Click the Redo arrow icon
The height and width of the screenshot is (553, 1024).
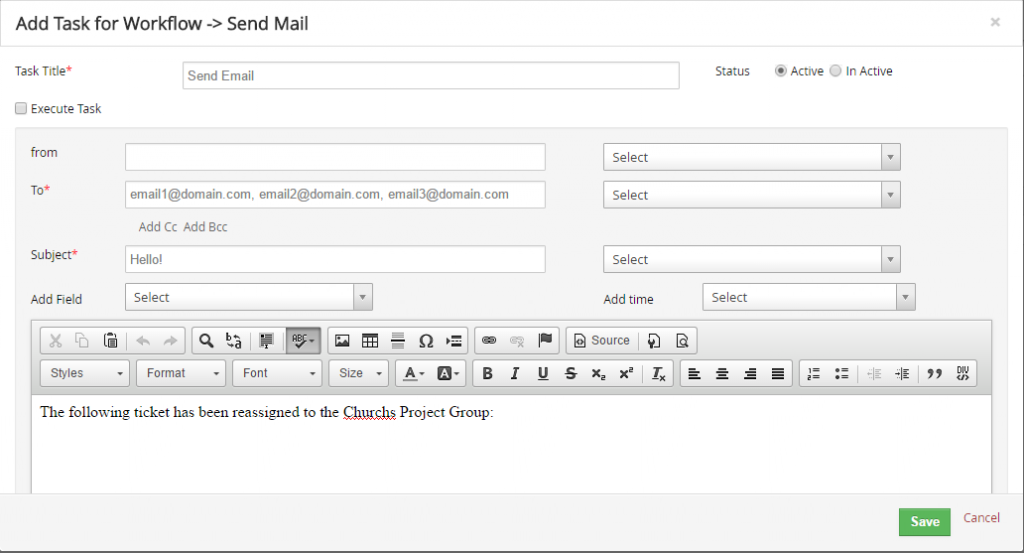(170, 341)
